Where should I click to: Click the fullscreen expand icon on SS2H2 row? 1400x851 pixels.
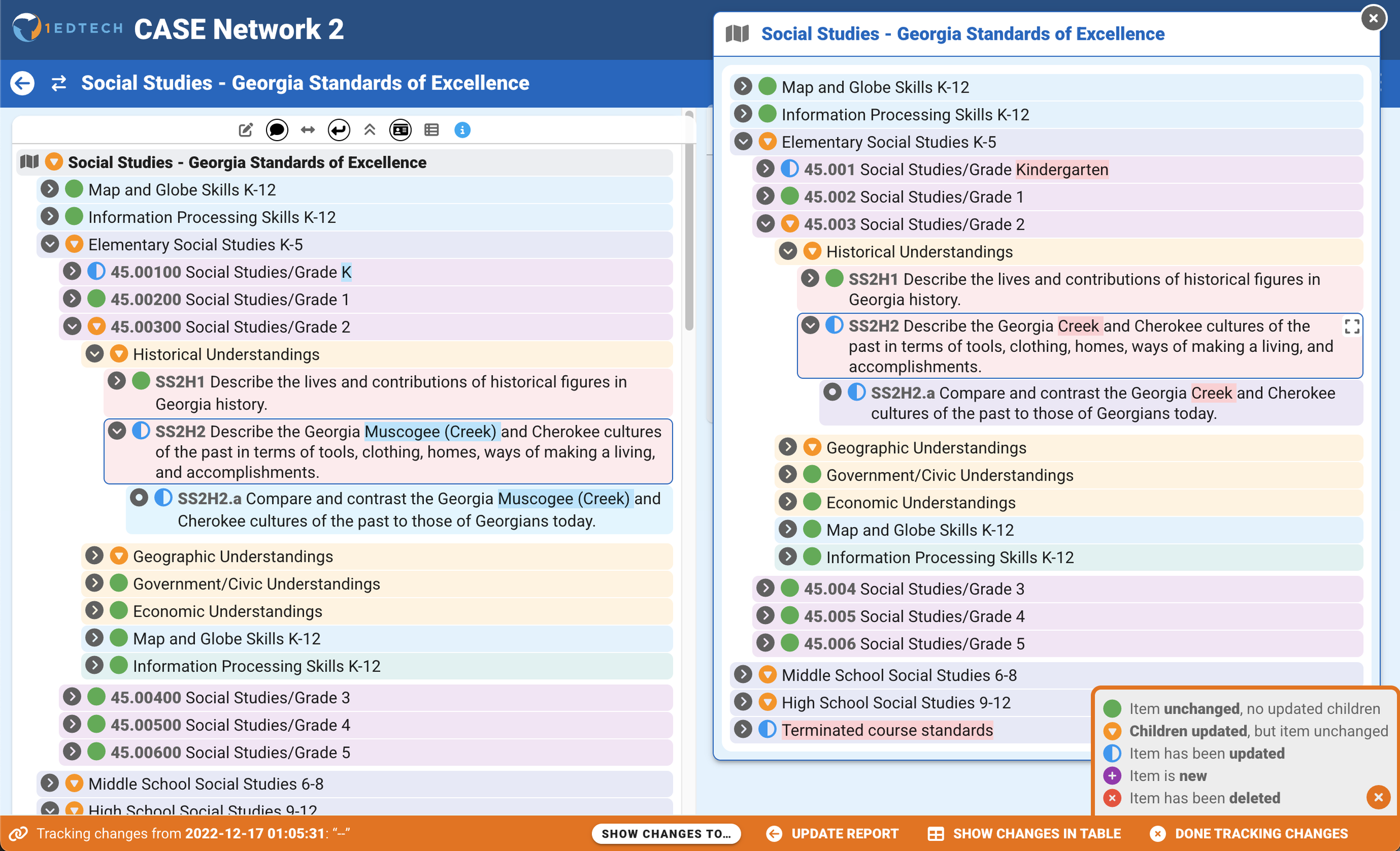tap(1352, 326)
